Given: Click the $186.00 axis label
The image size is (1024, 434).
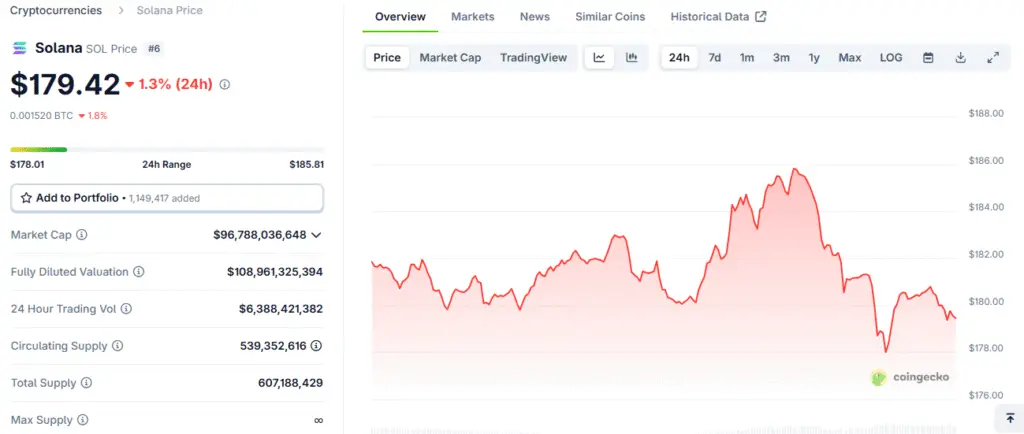Looking at the screenshot, I should coord(986,161).
